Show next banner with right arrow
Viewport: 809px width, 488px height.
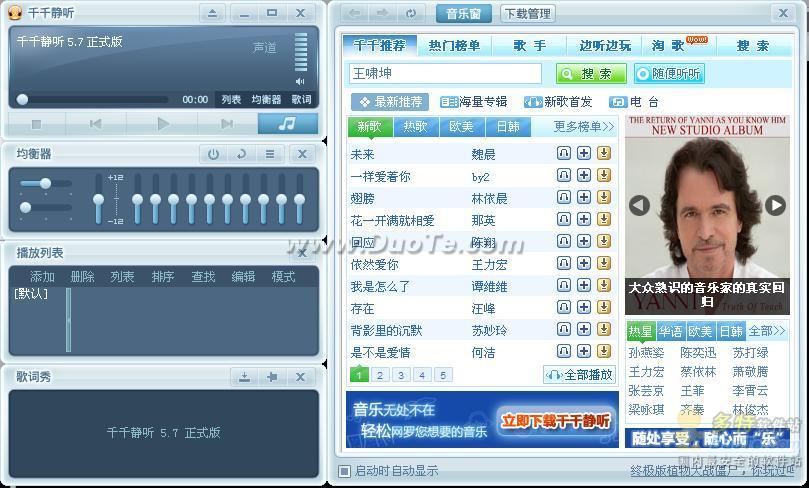click(775, 205)
